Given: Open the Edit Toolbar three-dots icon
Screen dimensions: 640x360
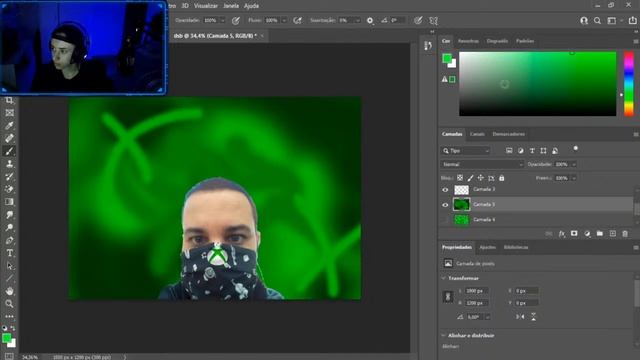Looking at the screenshot, I should point(9,316).
